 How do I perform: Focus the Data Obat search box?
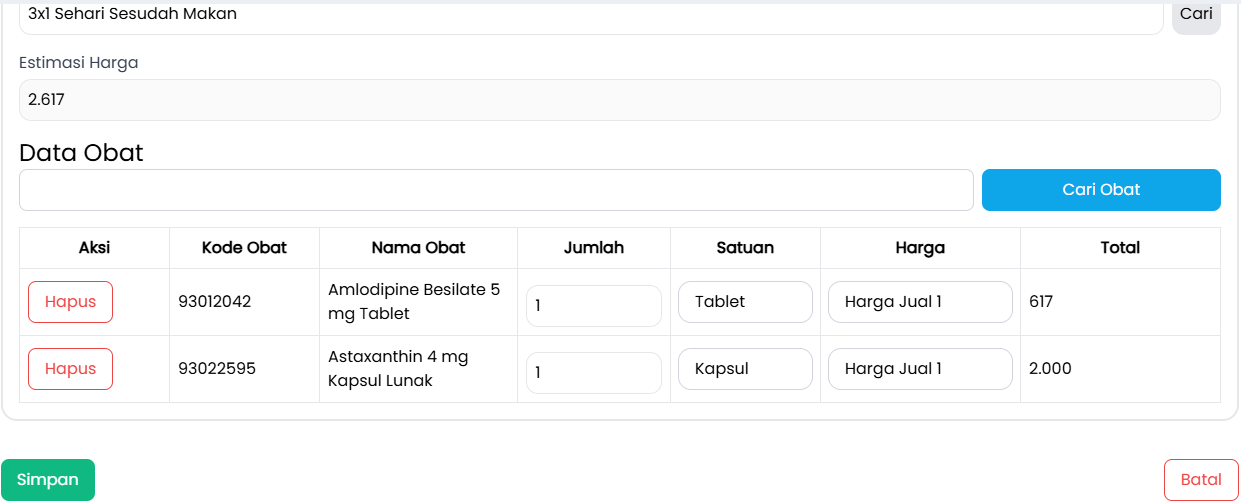tap(496, 190)
